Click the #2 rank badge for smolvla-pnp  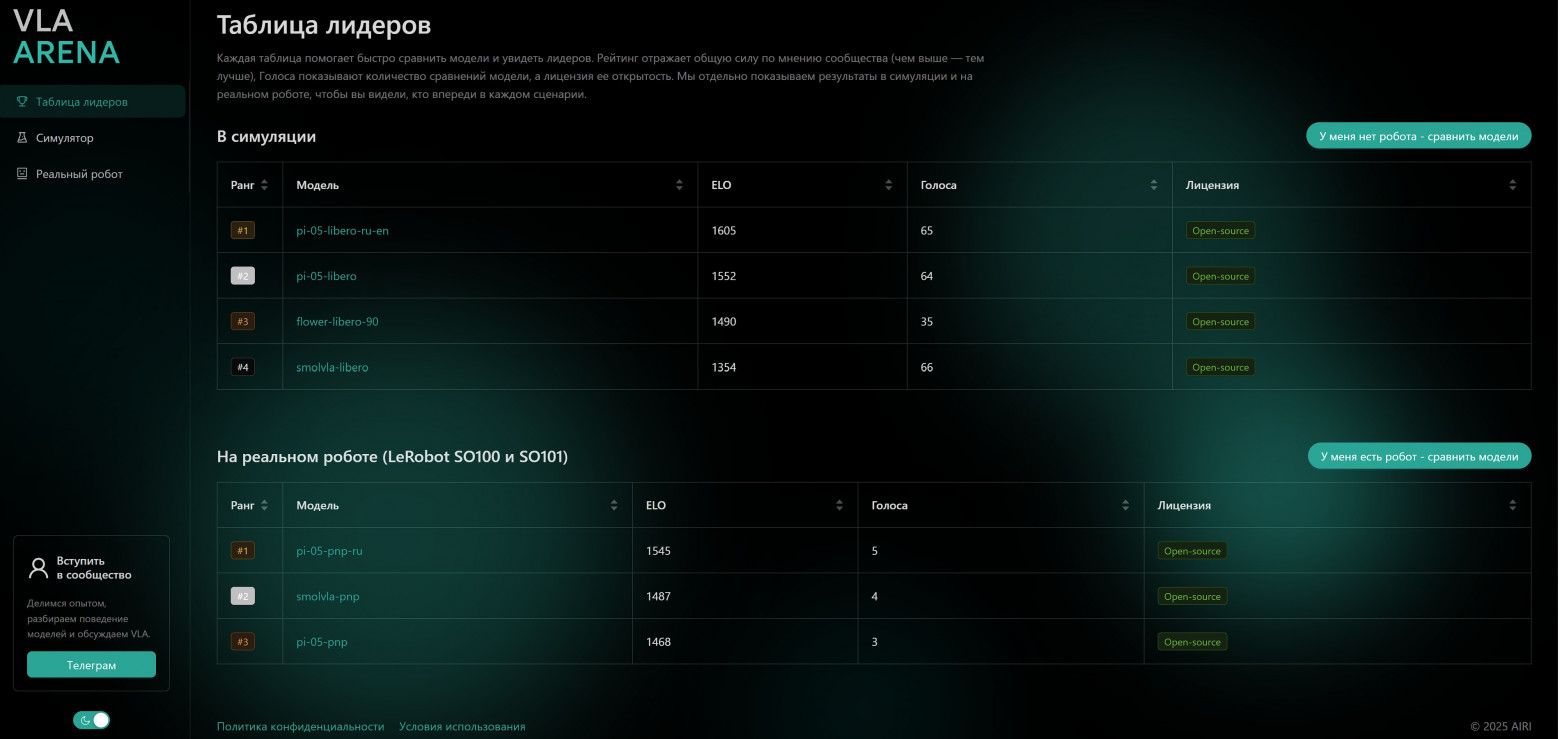tap(243, 597)
